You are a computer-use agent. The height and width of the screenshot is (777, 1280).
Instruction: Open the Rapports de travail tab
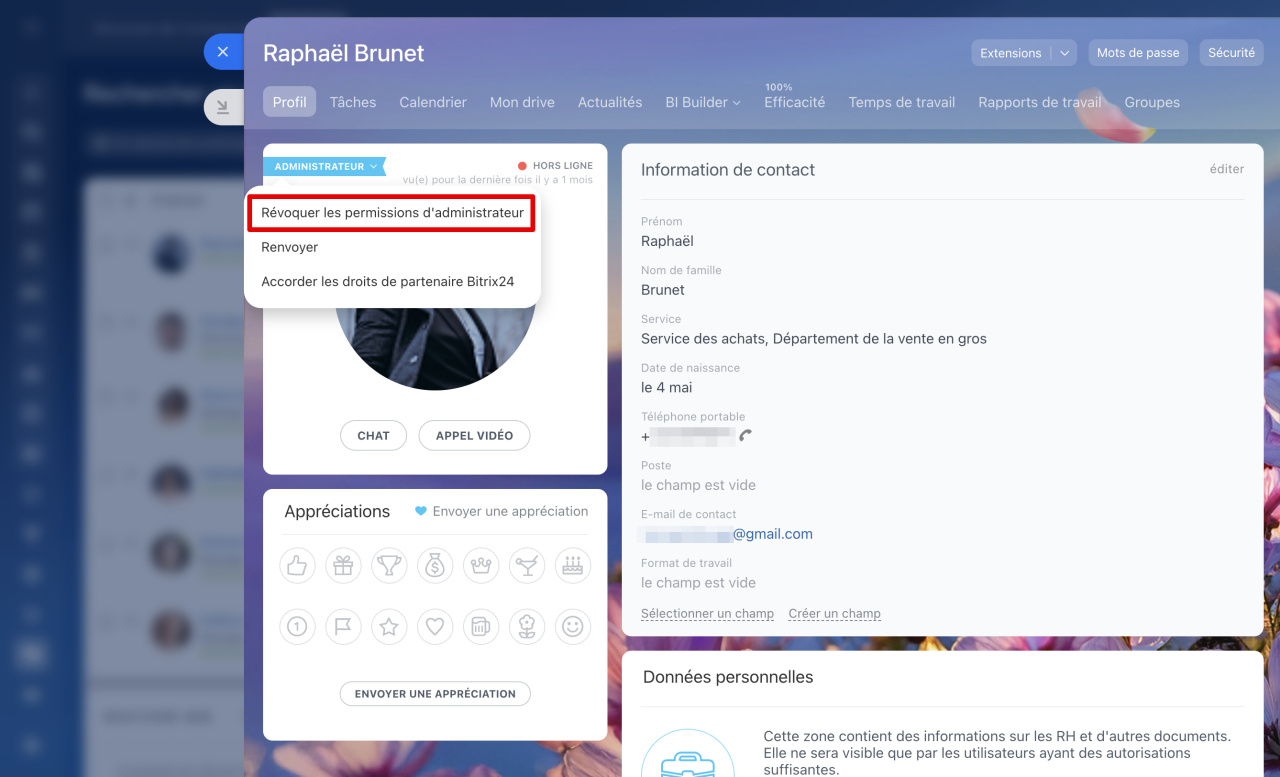[x=1040, y=102]
